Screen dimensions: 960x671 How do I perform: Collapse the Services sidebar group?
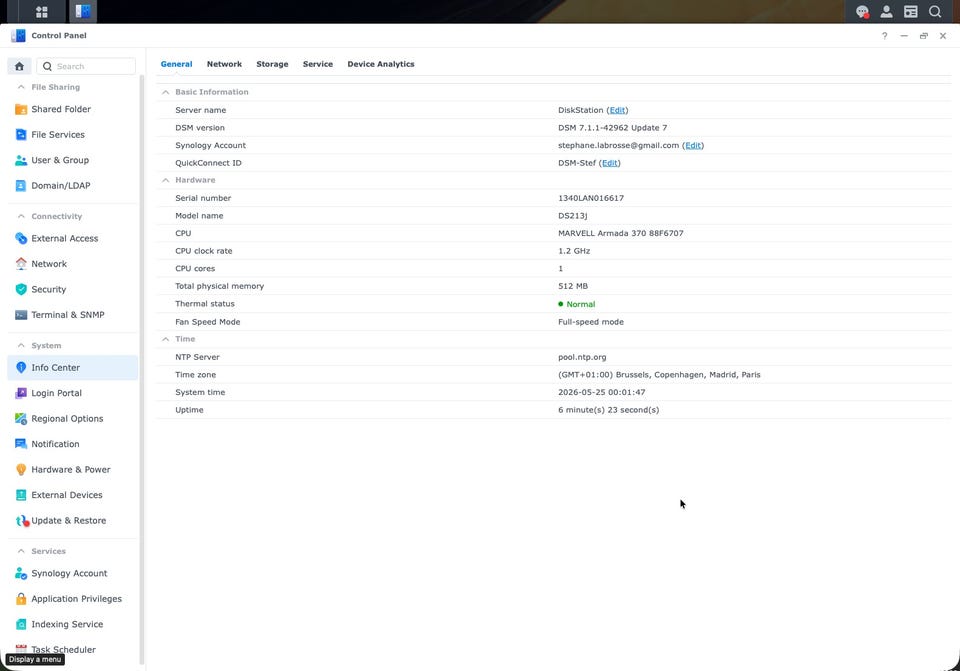21,551
